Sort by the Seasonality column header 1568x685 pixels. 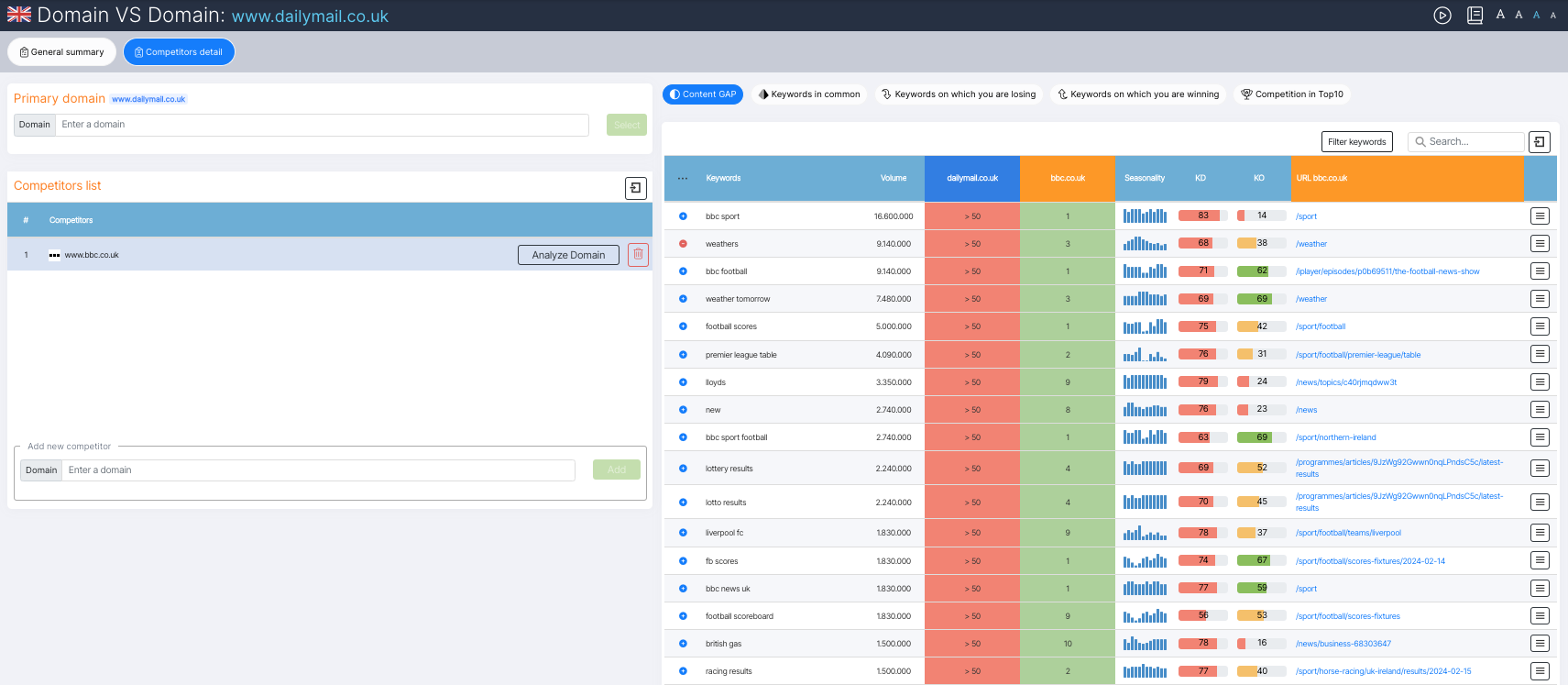click(1145, 179)
